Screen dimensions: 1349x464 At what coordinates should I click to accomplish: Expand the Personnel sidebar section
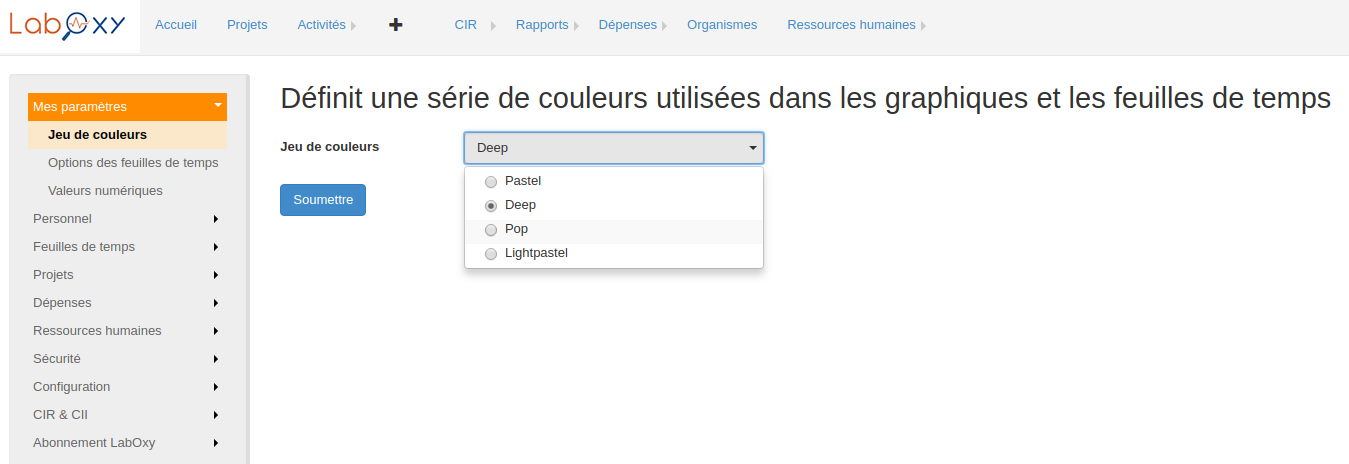click(215, 219)
